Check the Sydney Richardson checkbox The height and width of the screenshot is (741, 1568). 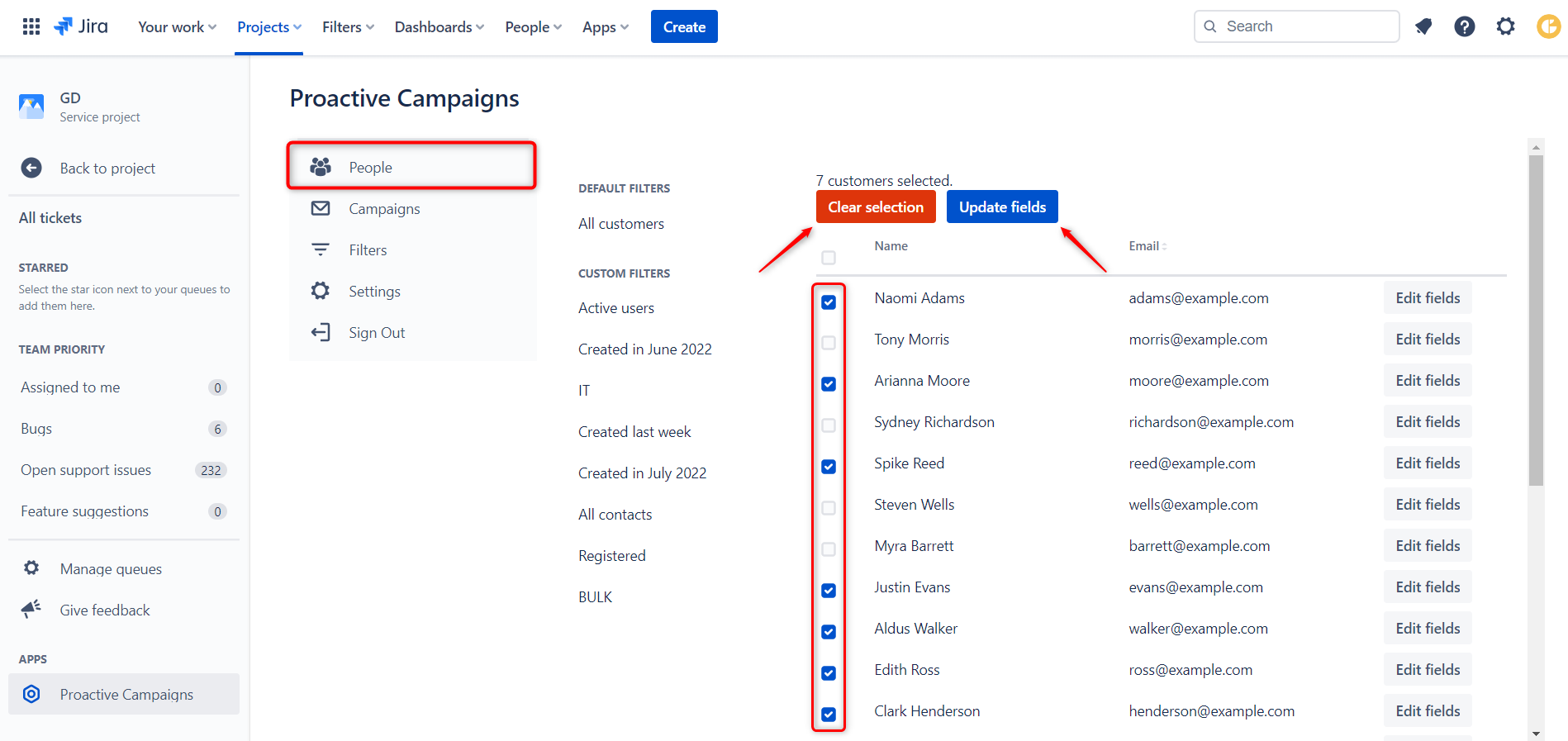point(829,425)
